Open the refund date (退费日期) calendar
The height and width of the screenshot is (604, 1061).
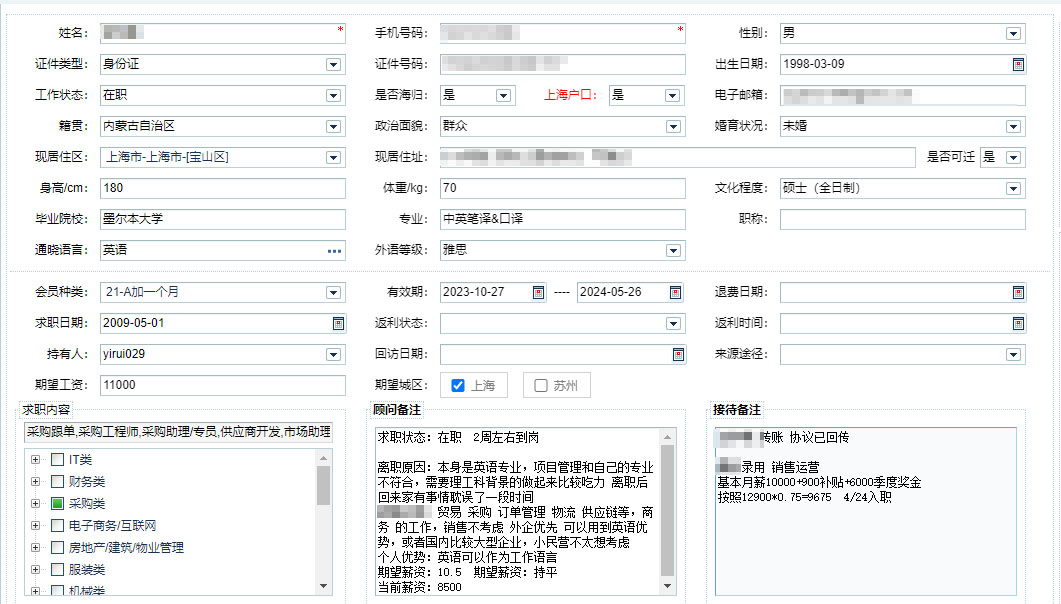[x=1018, y=292]
